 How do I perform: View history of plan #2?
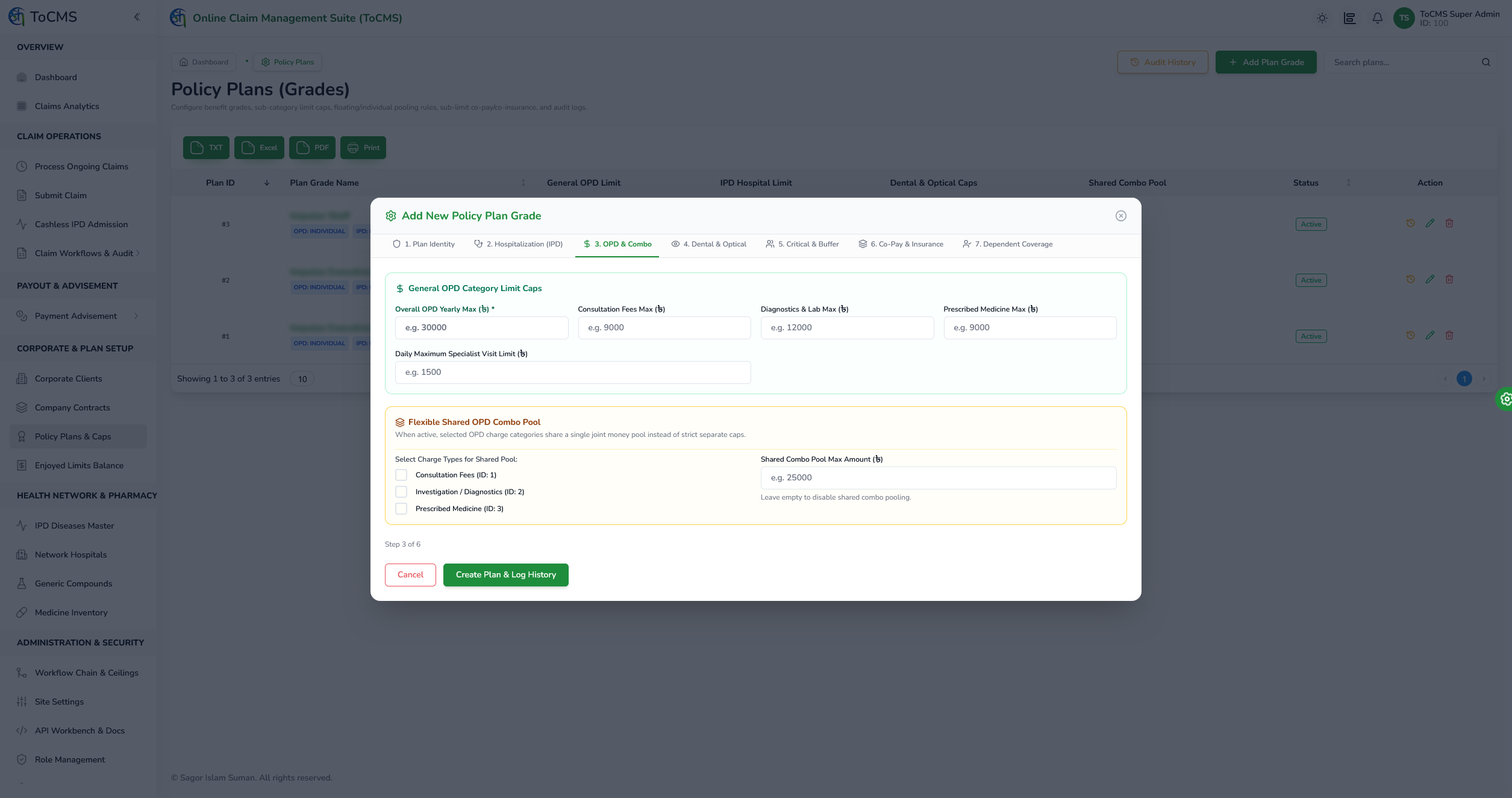(1411, 280)
